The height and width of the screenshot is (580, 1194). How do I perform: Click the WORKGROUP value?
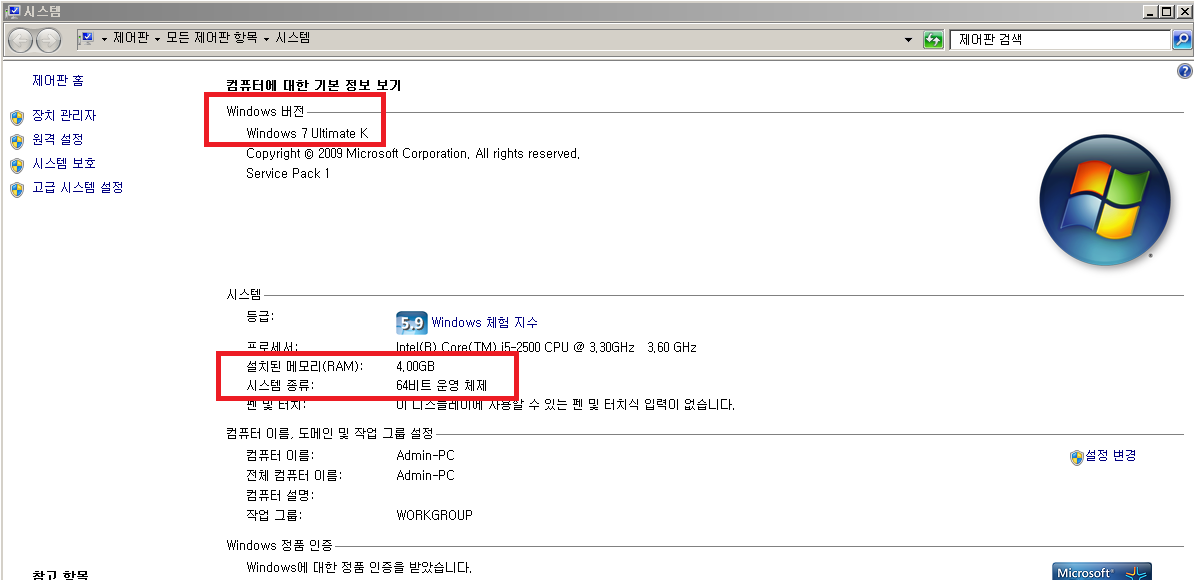tap(435, 515)
